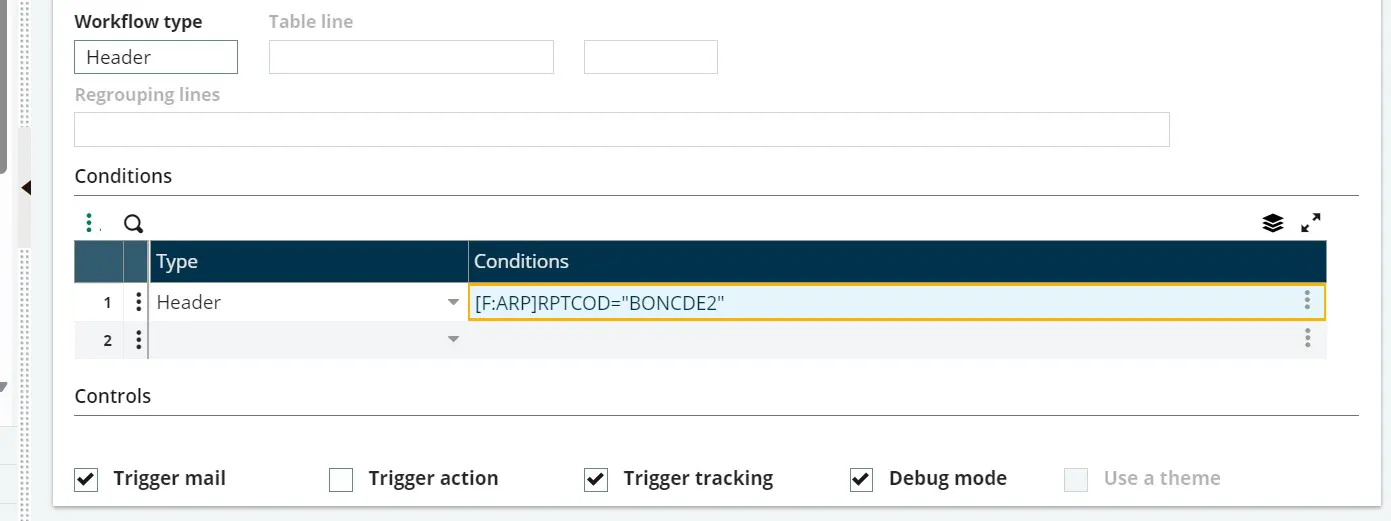Viewport: 1391px width, 521px height.
Task: Click the Workflow type Header field
Action: 156,57
